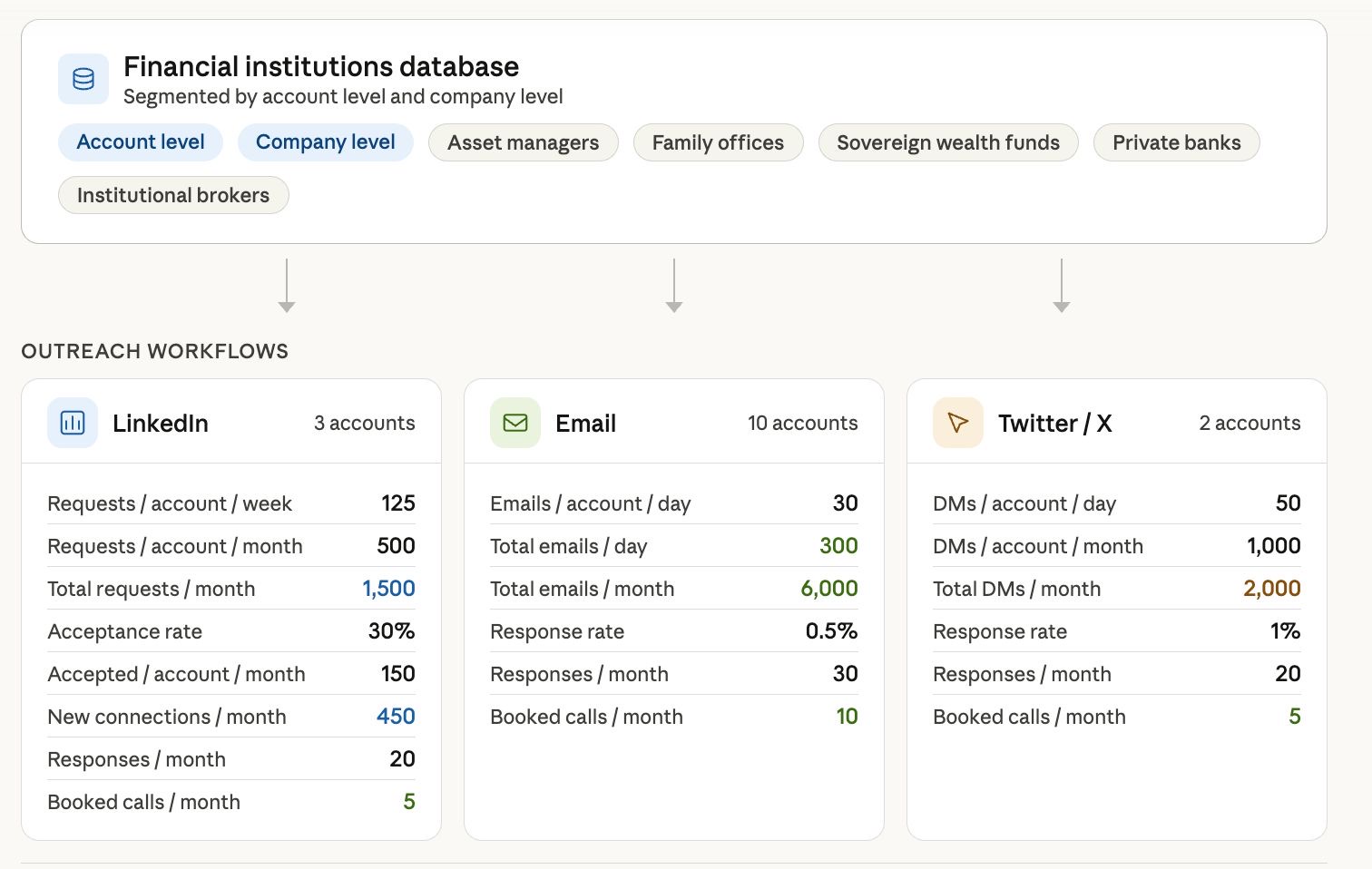Select the Asset managers tag
The height and width of the screenshot is (869, 1372).
click(x=524, y=142)
